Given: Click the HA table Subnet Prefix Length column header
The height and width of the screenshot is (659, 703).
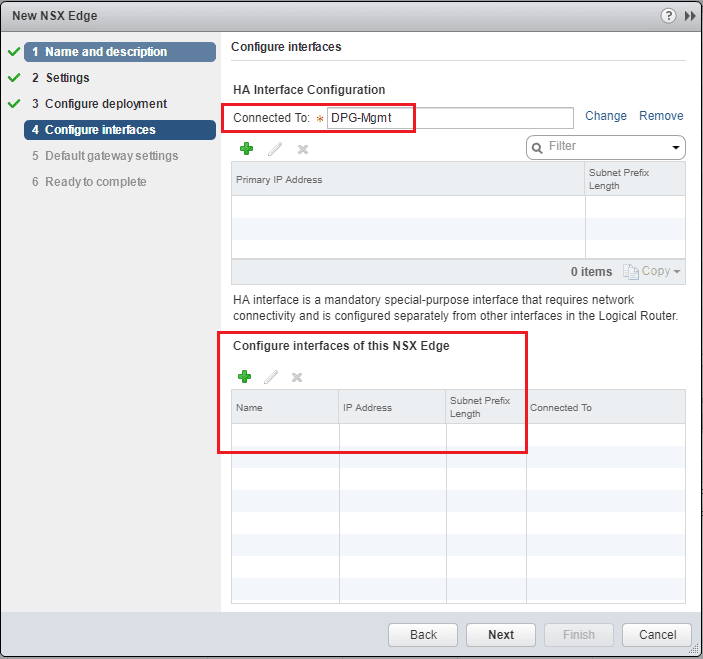Looking at the screenshot, I should point(635,179).
